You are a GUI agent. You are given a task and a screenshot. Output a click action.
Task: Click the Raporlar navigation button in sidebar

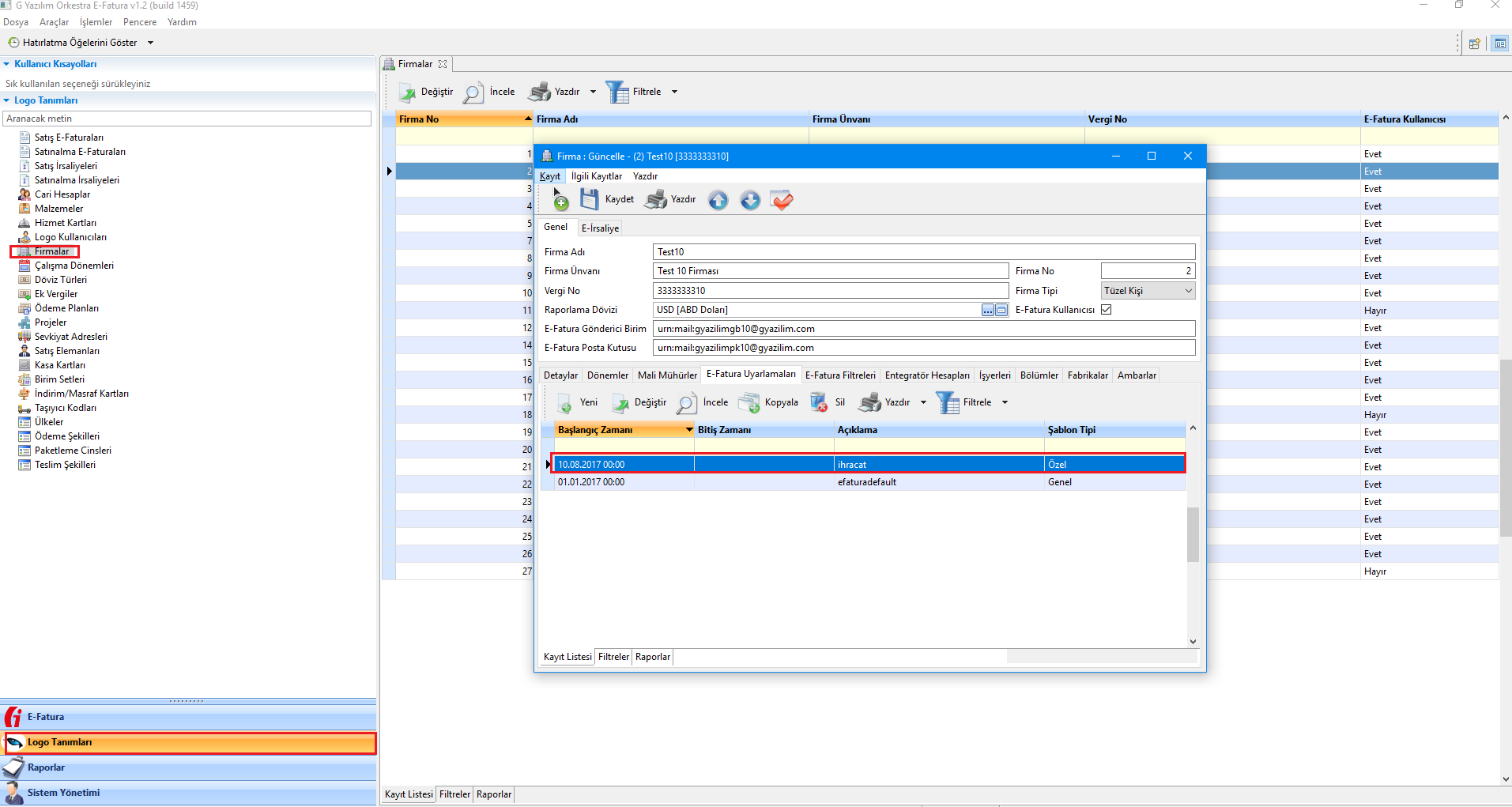46,767
